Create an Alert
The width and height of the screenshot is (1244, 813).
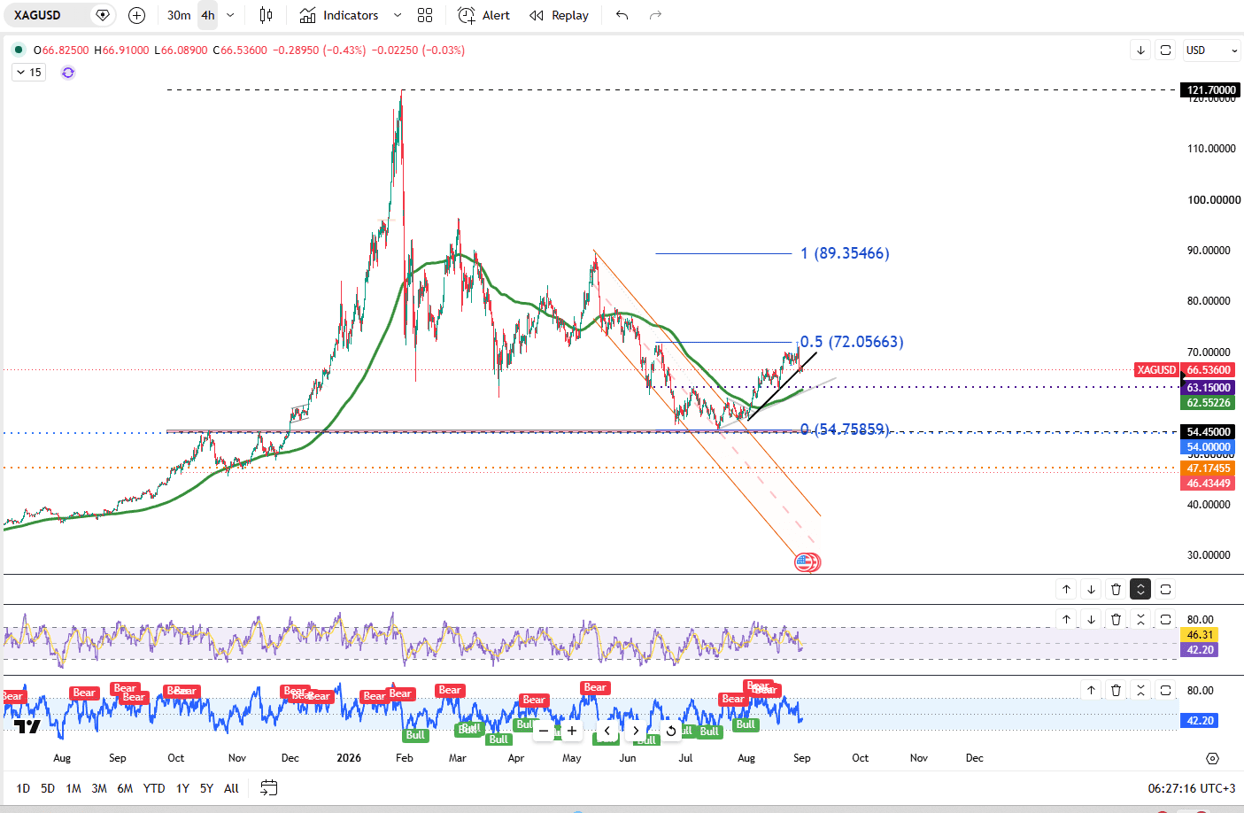pos(484,15)
